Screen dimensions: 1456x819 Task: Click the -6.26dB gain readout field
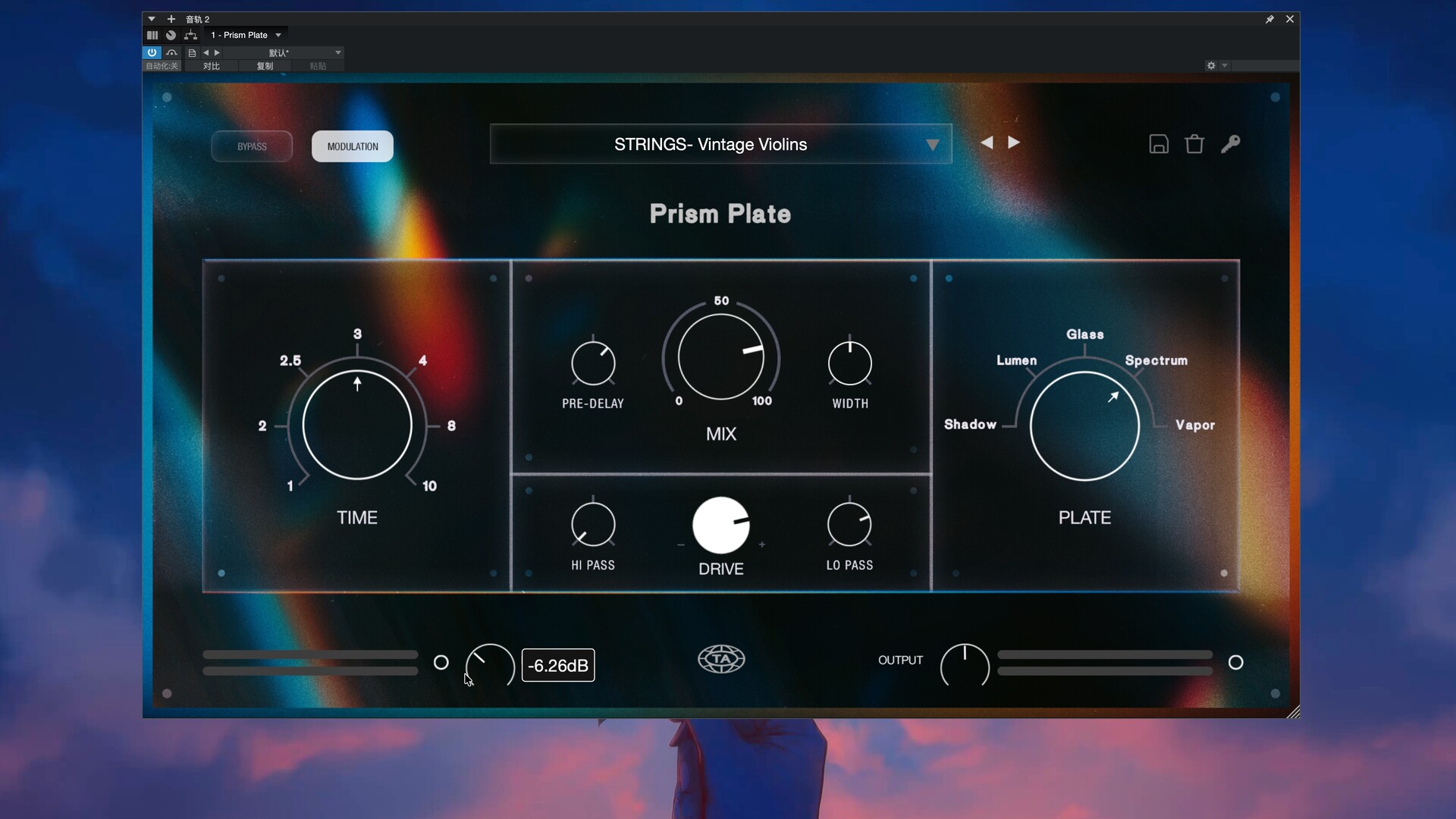[x=558, y=665]
